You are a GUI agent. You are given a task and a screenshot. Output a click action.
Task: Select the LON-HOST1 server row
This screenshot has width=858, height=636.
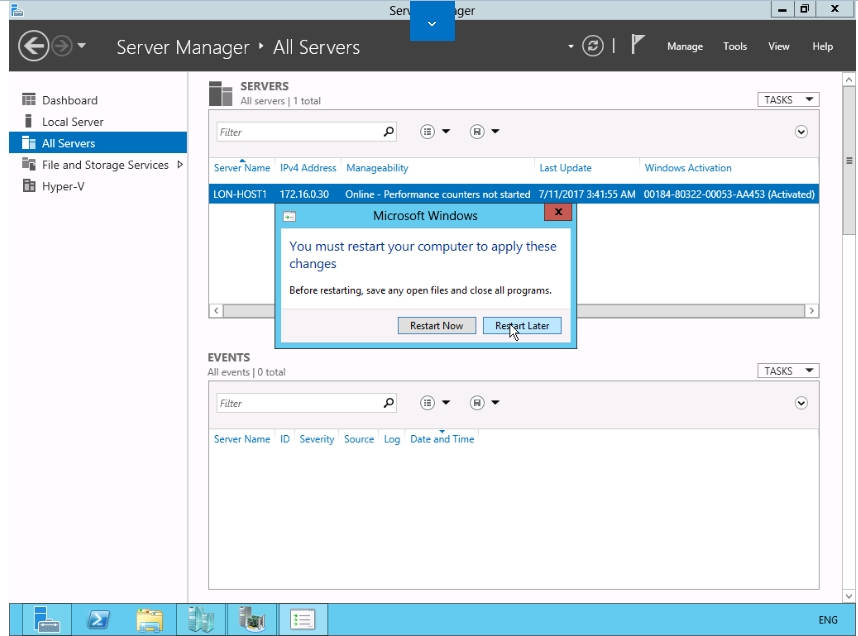click(x=513, y=194)
